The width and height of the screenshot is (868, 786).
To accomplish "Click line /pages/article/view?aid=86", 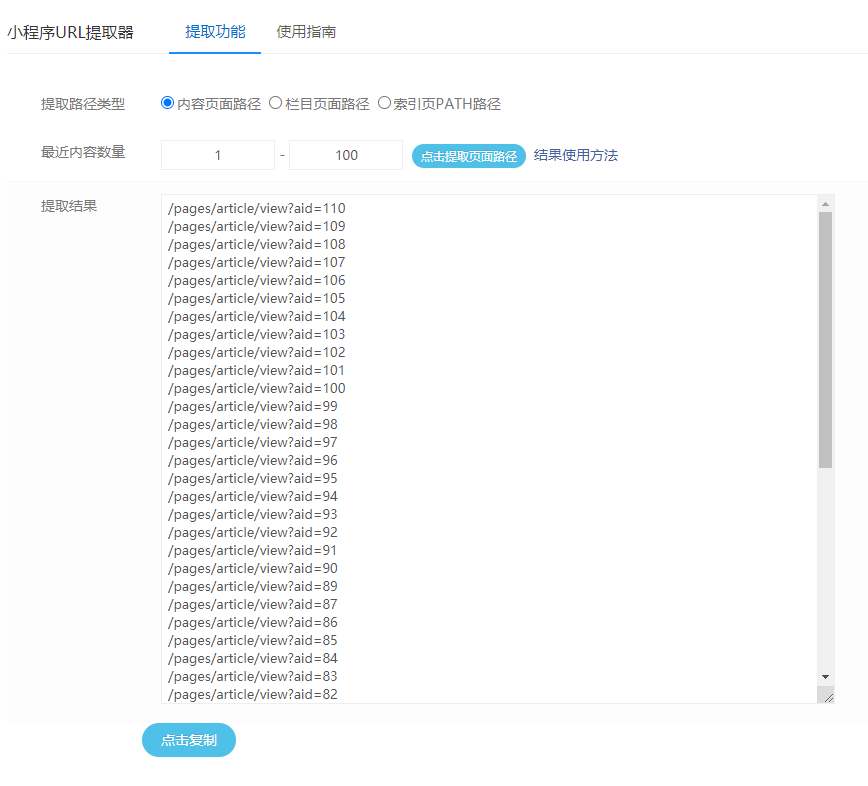I will (x=252, y=622).
